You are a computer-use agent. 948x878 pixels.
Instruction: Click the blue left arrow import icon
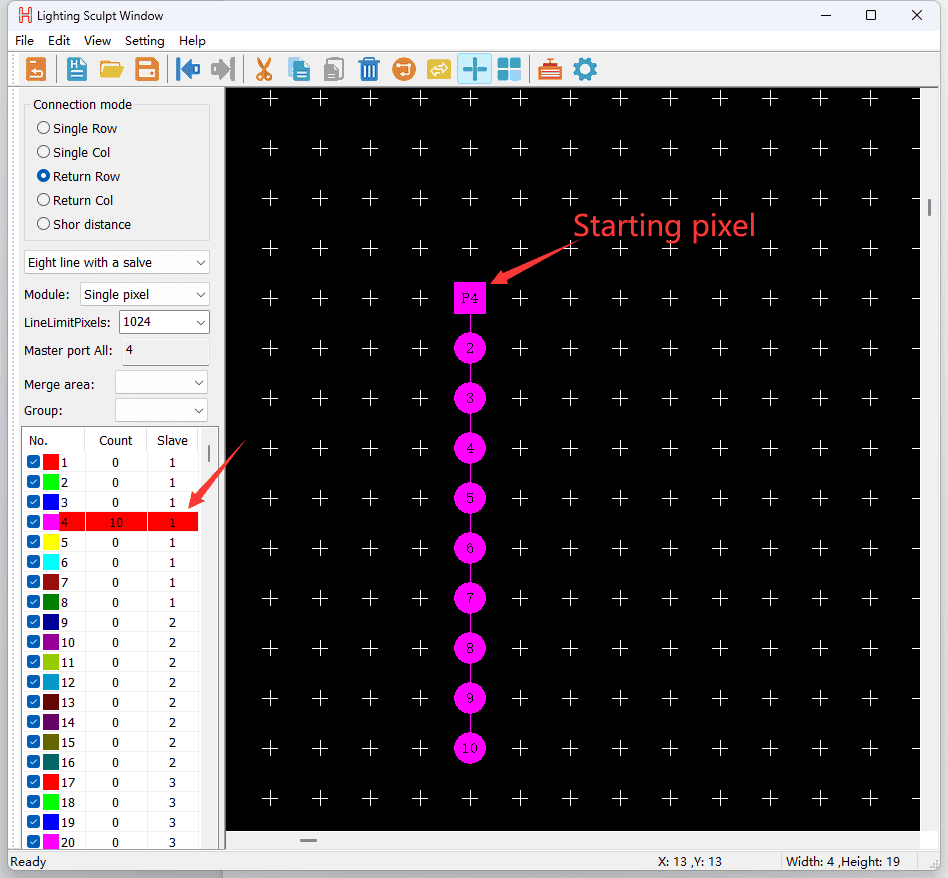click(187, 69)
